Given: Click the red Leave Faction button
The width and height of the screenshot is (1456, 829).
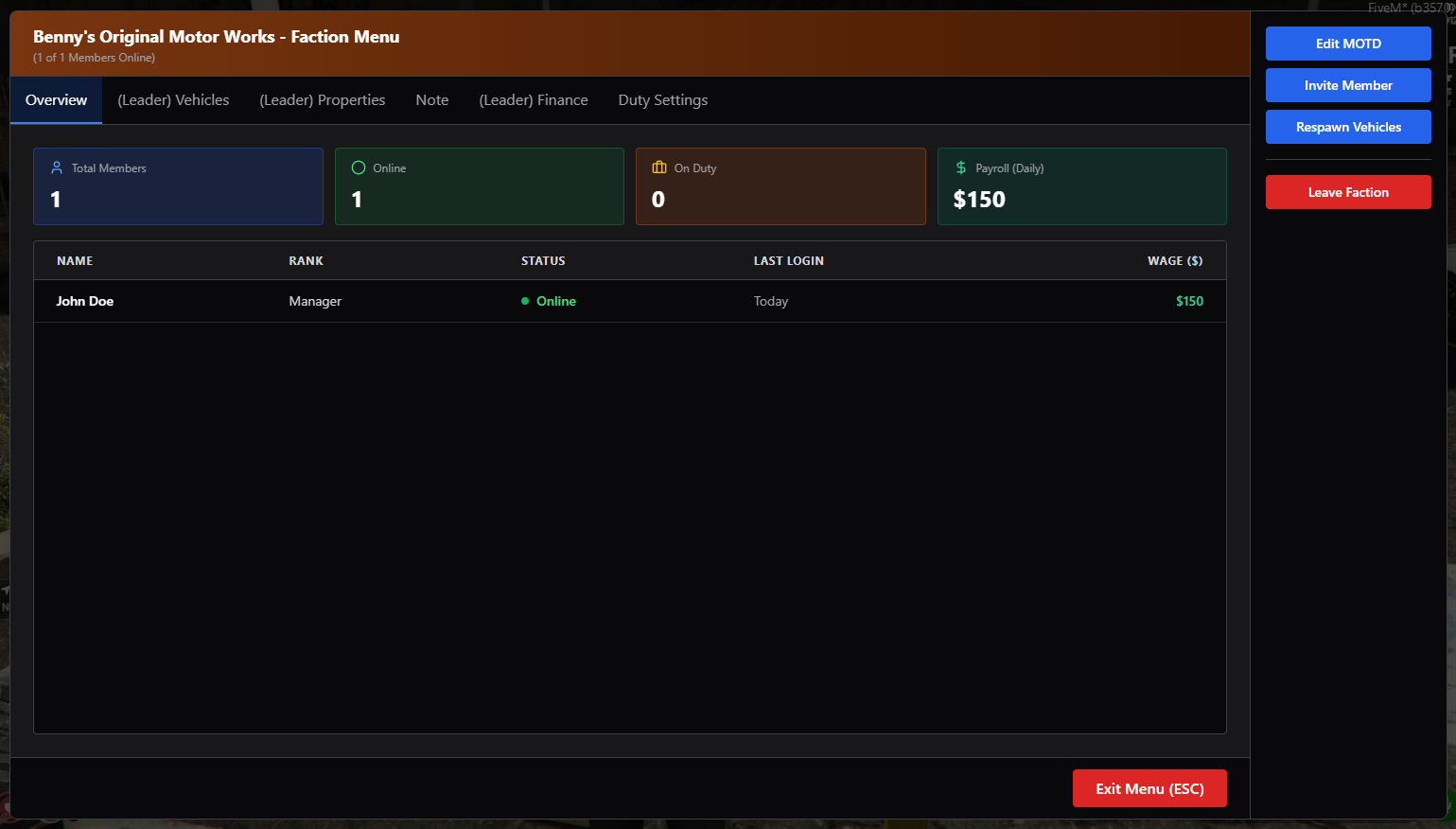Looking at the screenshot, I should click(x=1348, y=192).
